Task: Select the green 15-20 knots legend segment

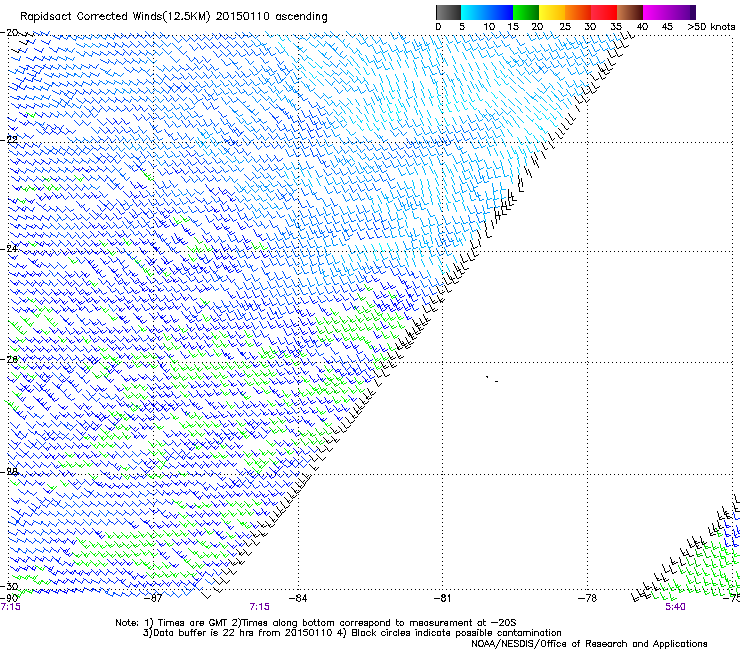Action: pyautogui.click(x=526, y=12)
